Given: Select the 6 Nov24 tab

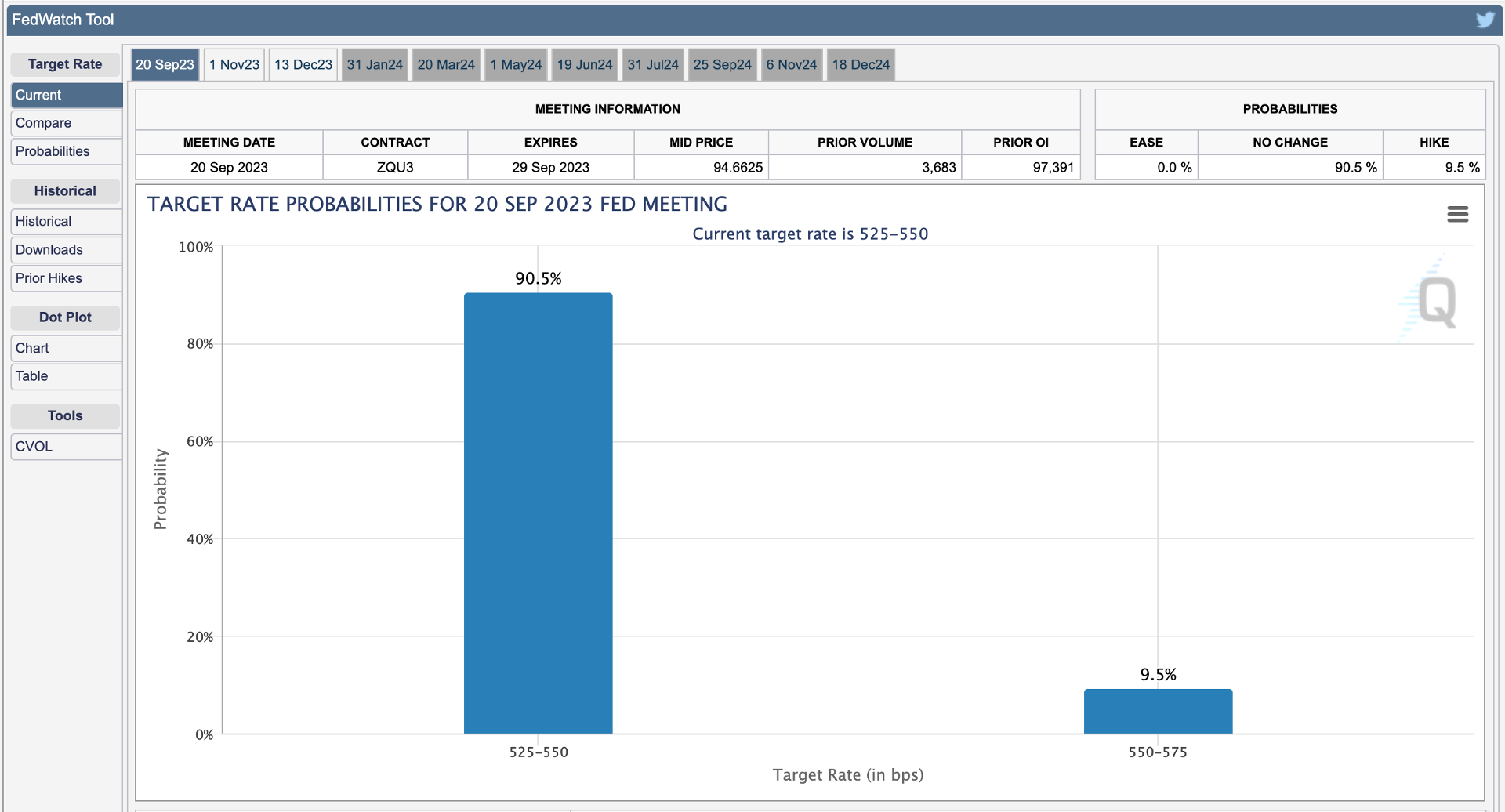Looking at the screenshot, I should click(x=792, y=64).
